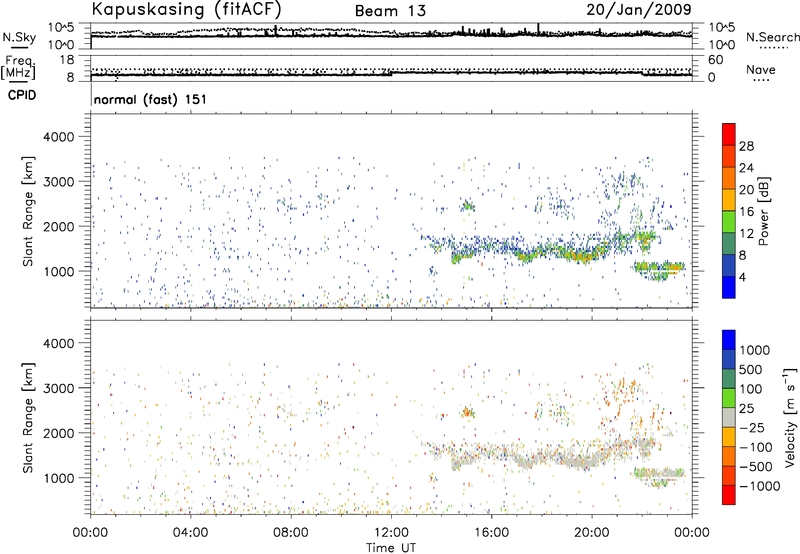
Task: Pick the red top segment of power colorbar
Action: pyautogui.click(x=729, y=135)
